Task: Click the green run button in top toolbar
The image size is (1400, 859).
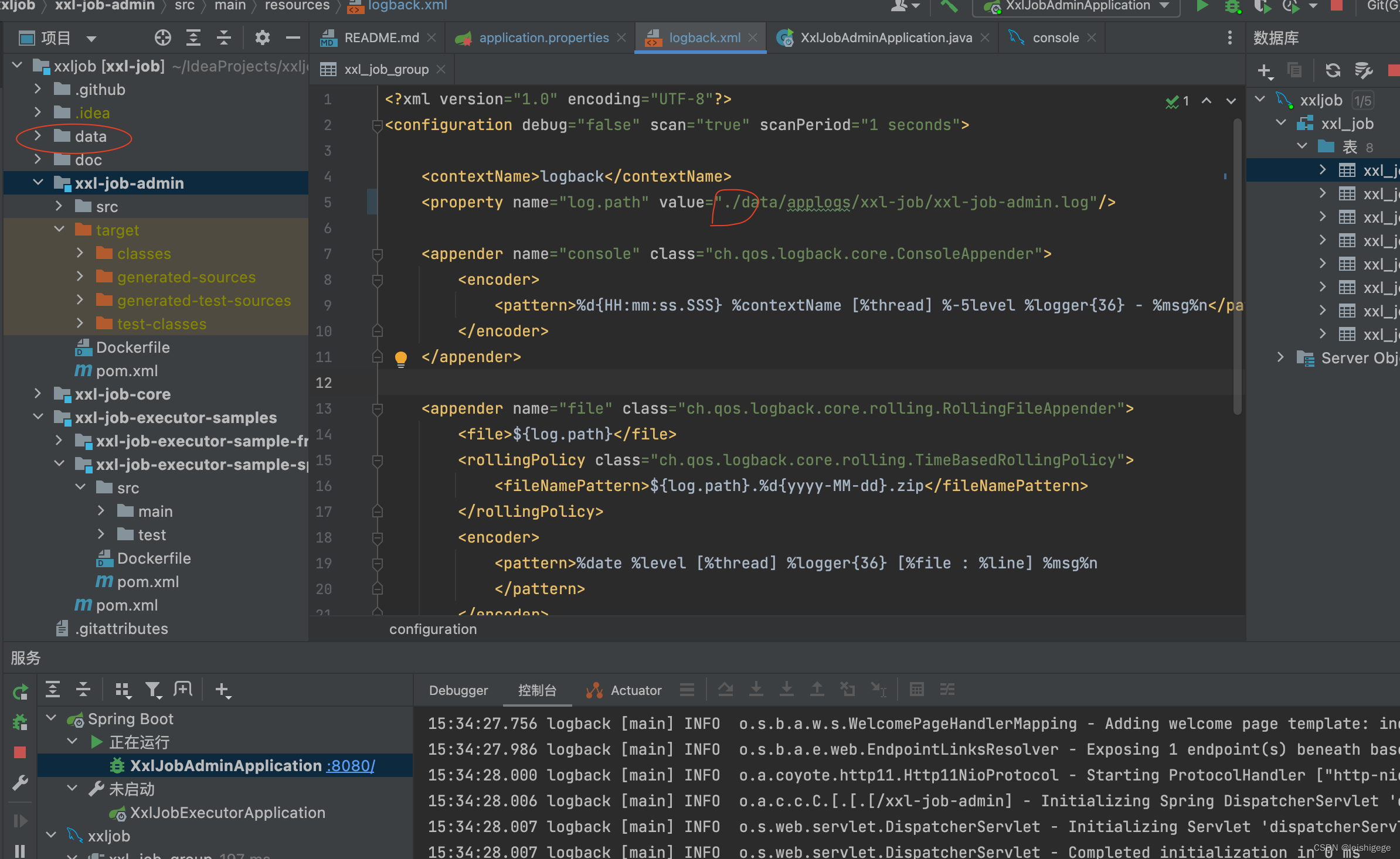Action: [1201, 6]
